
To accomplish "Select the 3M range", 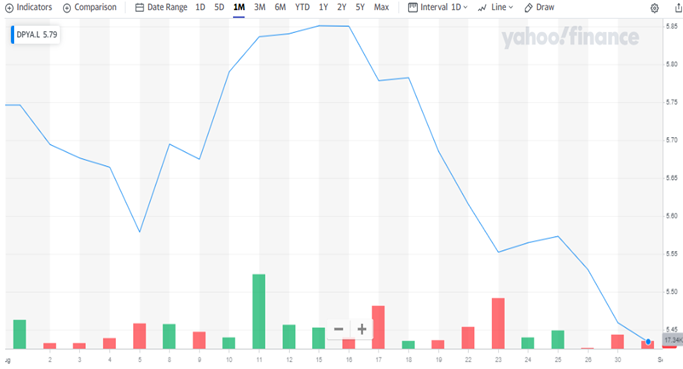I will click(x=260, y=7).
